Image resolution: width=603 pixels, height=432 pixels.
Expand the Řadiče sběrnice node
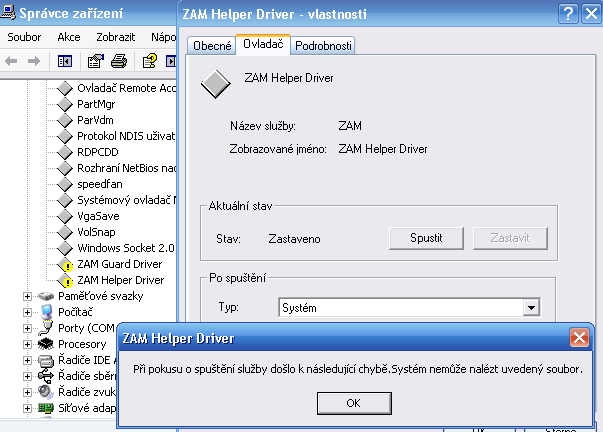click(x=27, y=376)
